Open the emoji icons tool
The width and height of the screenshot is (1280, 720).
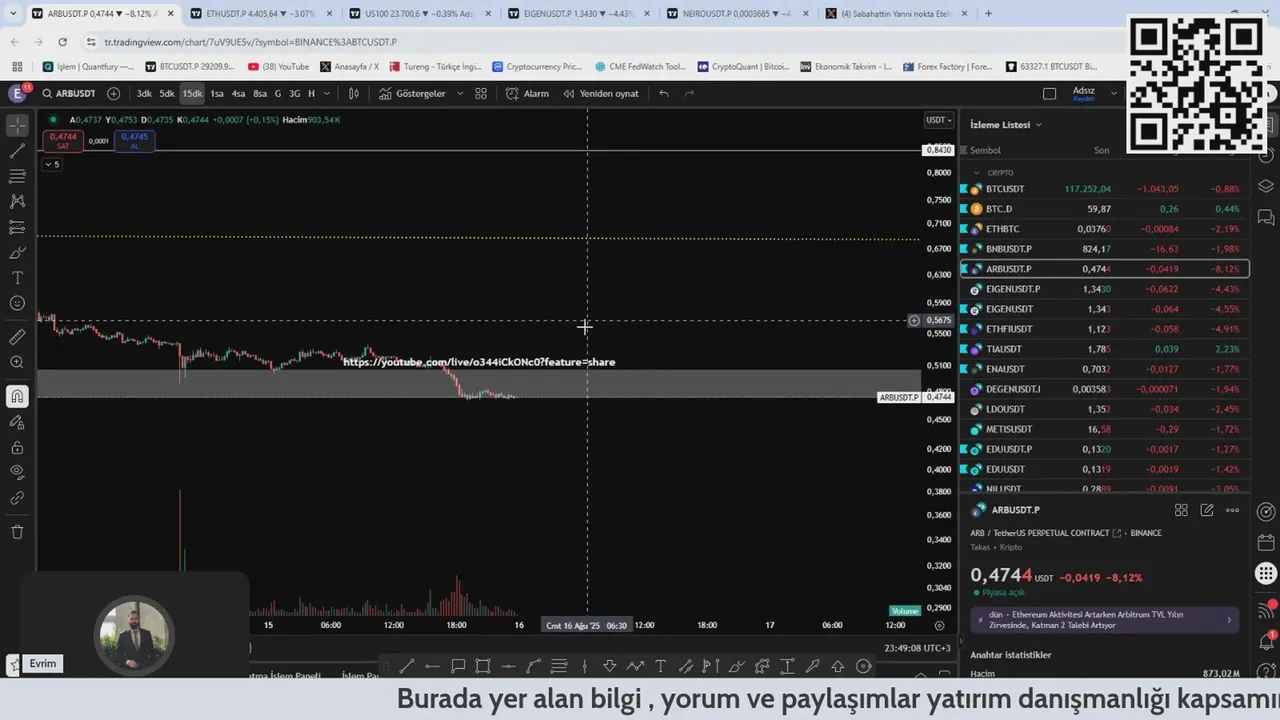(x=17, y=303)
